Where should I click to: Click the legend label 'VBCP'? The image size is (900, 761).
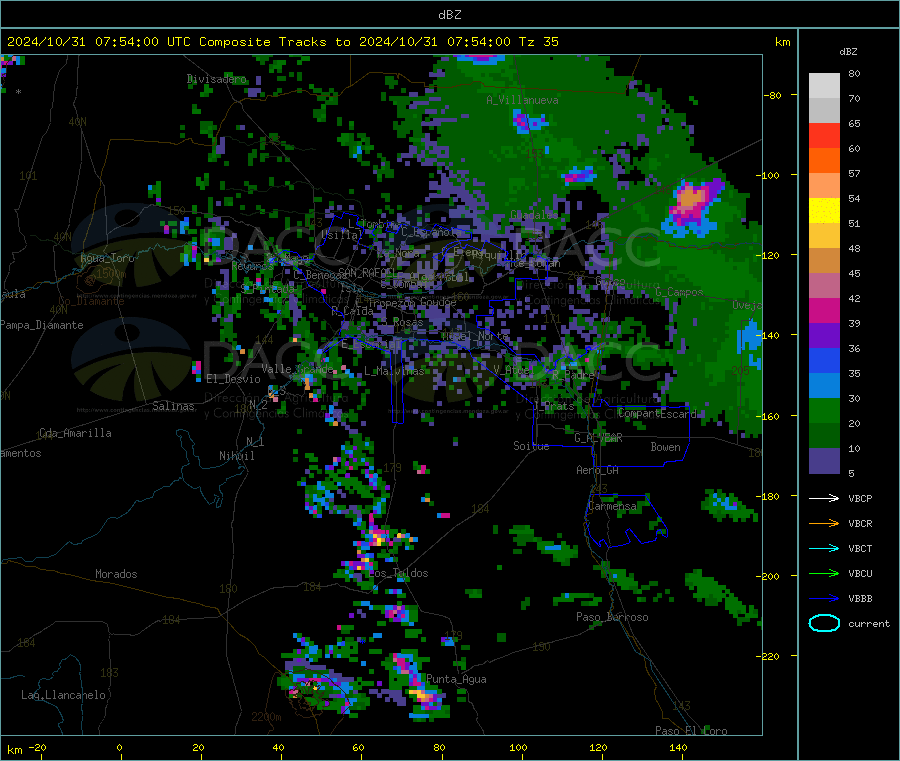[860, 498]
